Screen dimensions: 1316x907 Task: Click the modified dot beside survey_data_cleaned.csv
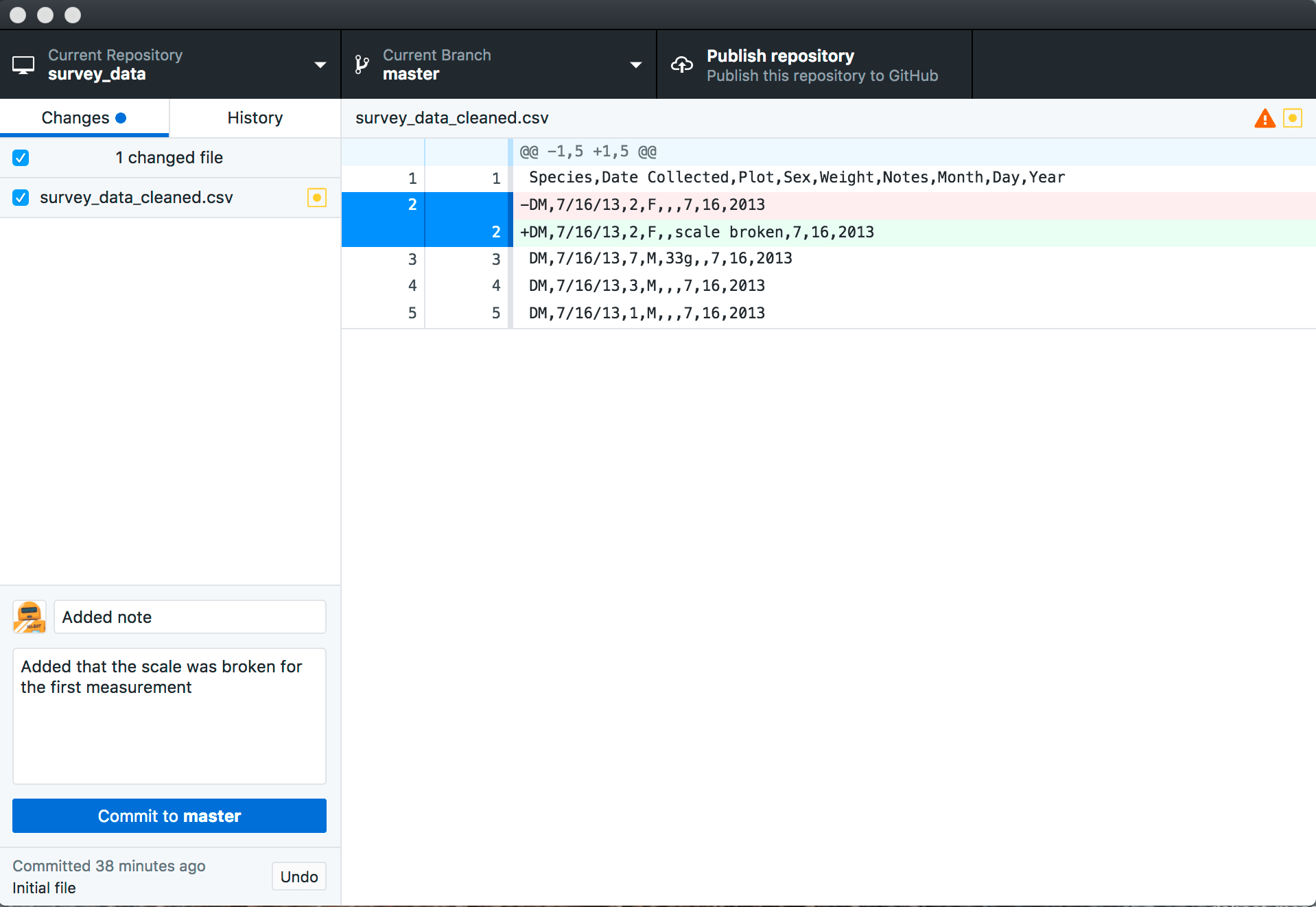tap(316, 198)
